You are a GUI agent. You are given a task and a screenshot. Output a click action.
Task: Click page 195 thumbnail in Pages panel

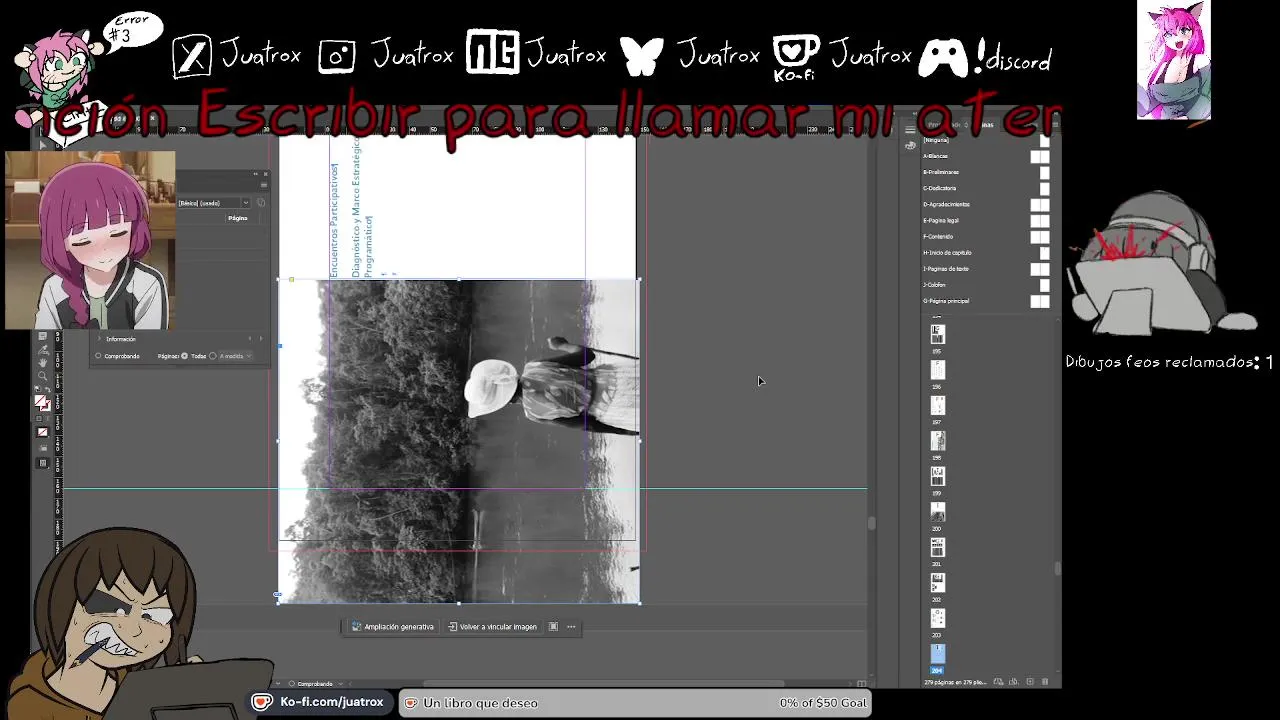937,334
